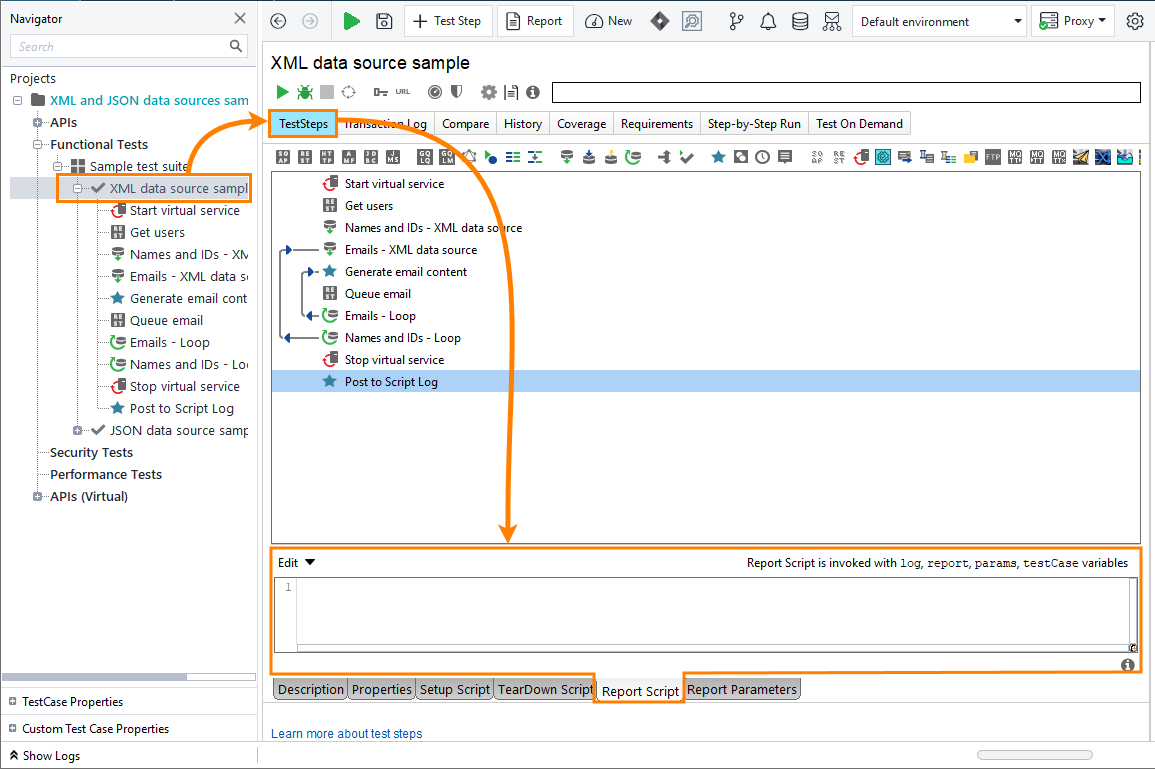Viewport: 1155px width, 769px height.
Task: Collapse the Functional Tests node
Action: coord(38,144)
